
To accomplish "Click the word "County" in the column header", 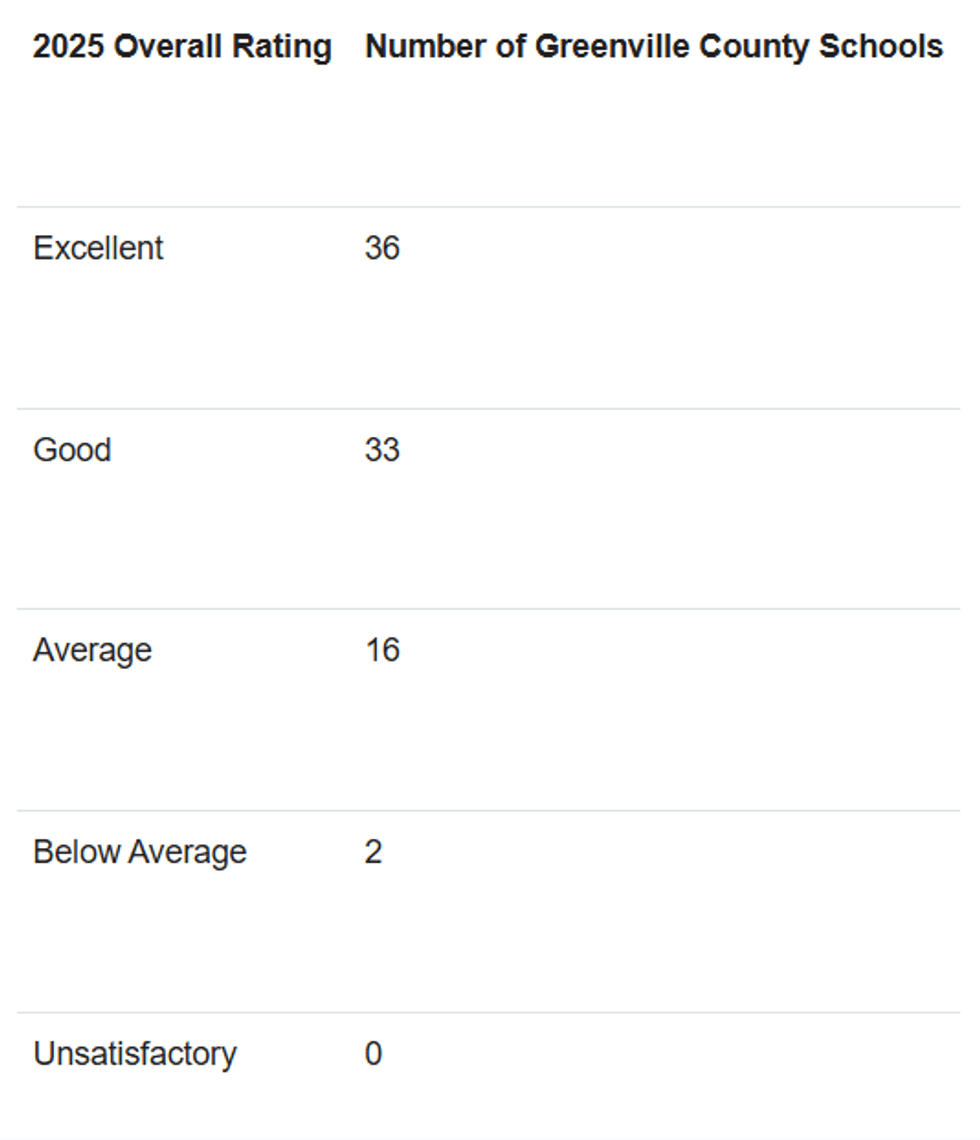I will 761,47.
